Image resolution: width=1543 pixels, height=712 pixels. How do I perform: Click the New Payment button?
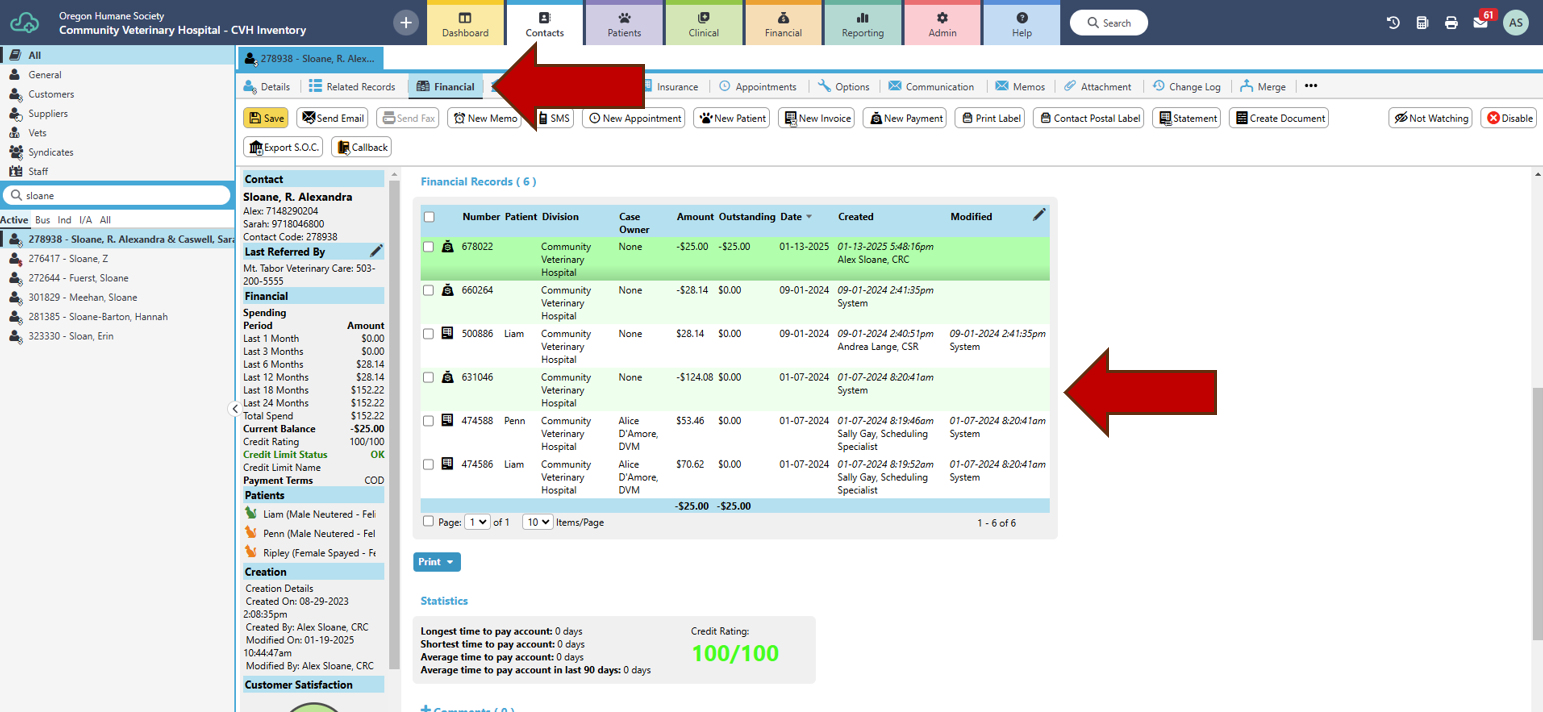point(905,118)
